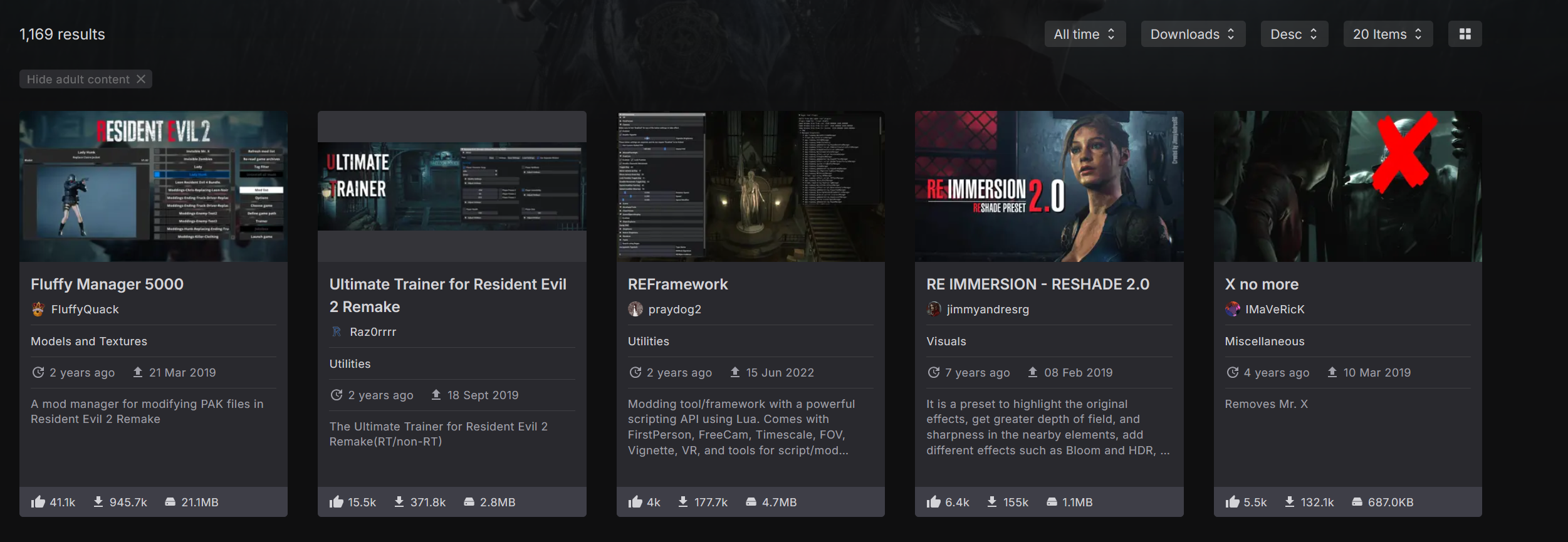The height and width of the screenshot is (542, 1568).
Task: Switch to grid view layout icon
Action: (1465, 34)
